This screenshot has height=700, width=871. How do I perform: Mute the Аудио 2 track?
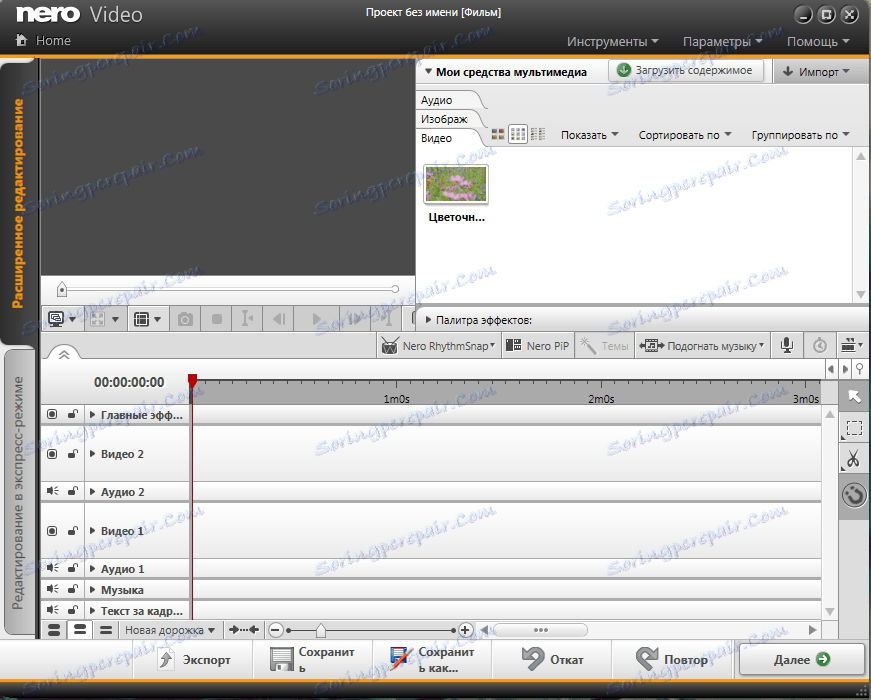point(52,491)
